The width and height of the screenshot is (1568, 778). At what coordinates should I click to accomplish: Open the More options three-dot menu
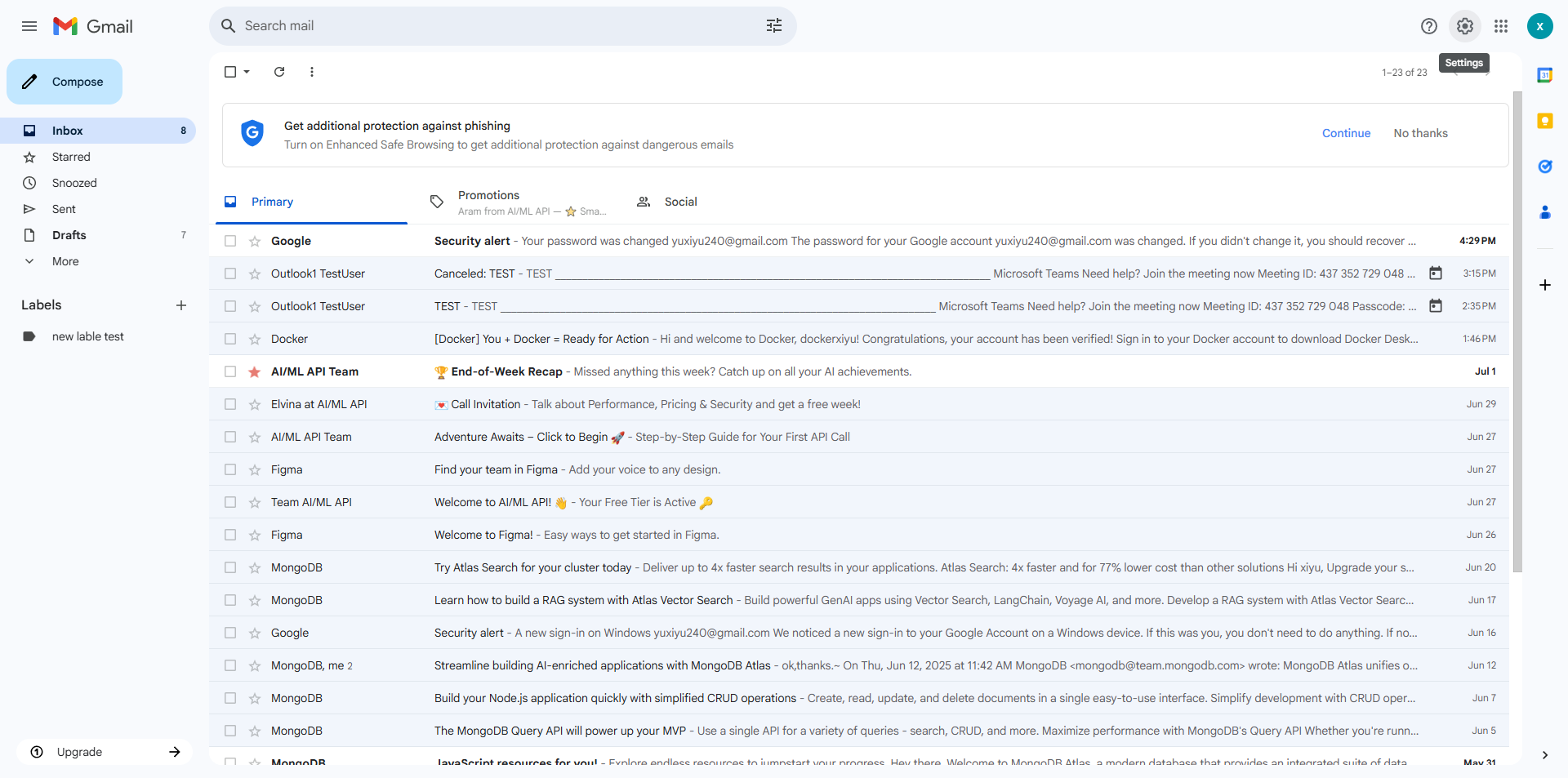click(312, 72)
